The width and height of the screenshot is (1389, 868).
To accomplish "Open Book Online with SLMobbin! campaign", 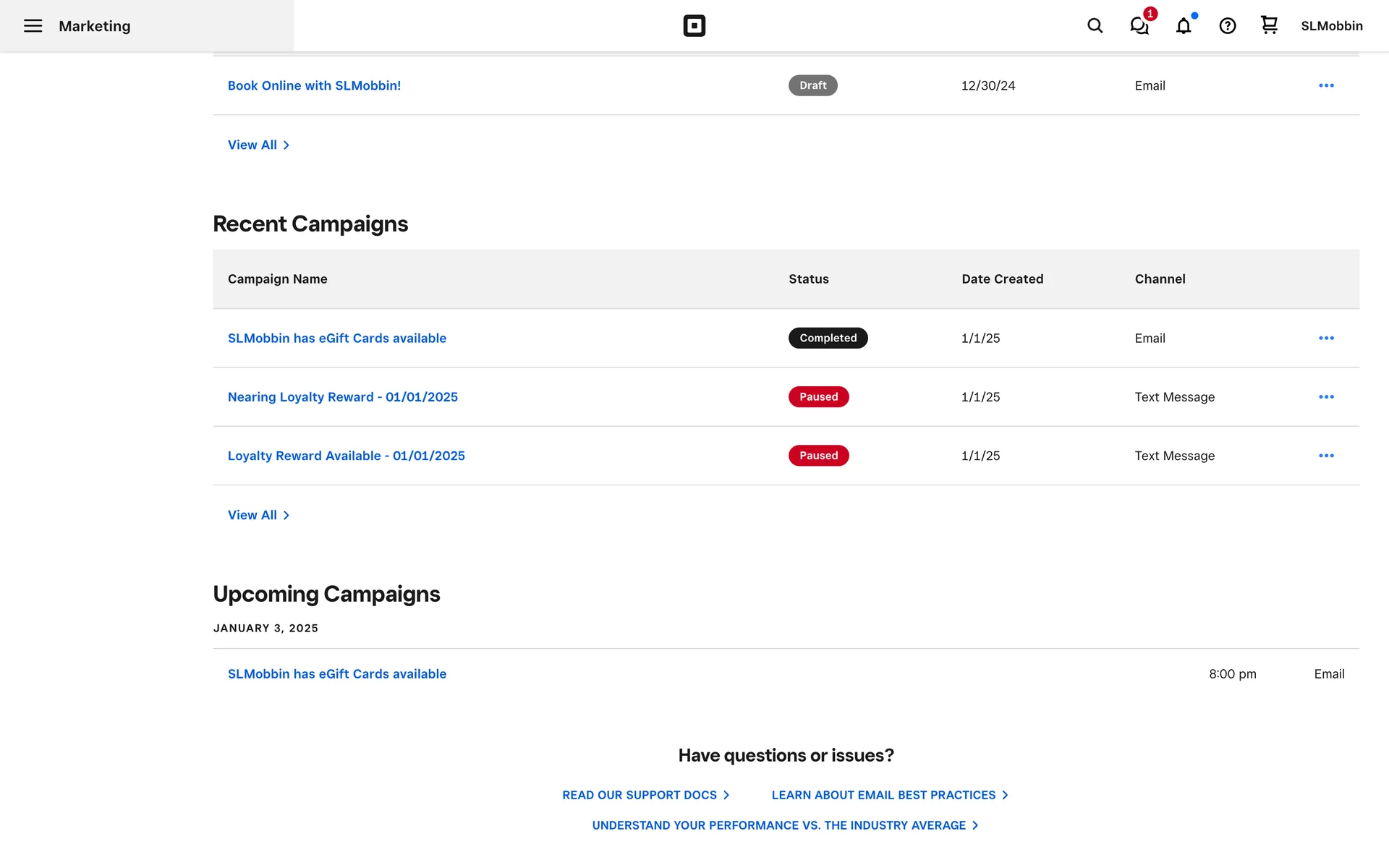I will click(314, 85).
